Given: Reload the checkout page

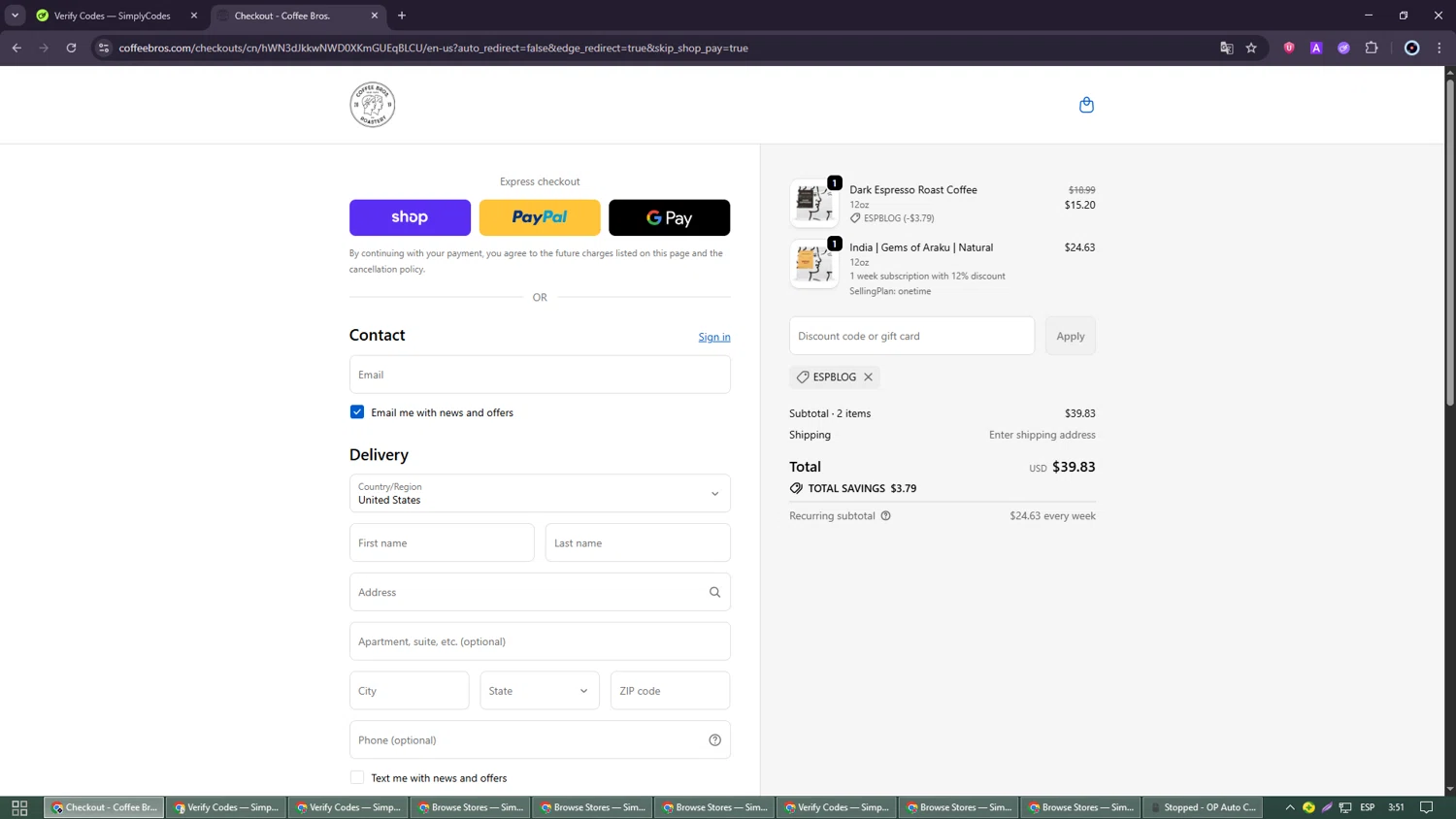Looking at the screenshot, I should [71, 48].
